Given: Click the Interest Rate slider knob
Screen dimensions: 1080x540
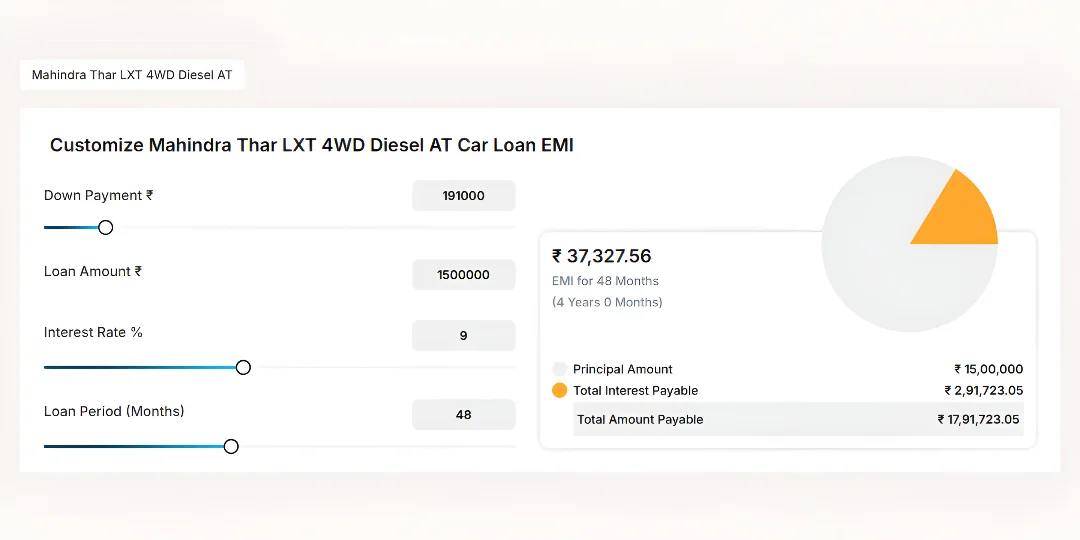Looking at the screenshot, I should [x=243, y=367].
